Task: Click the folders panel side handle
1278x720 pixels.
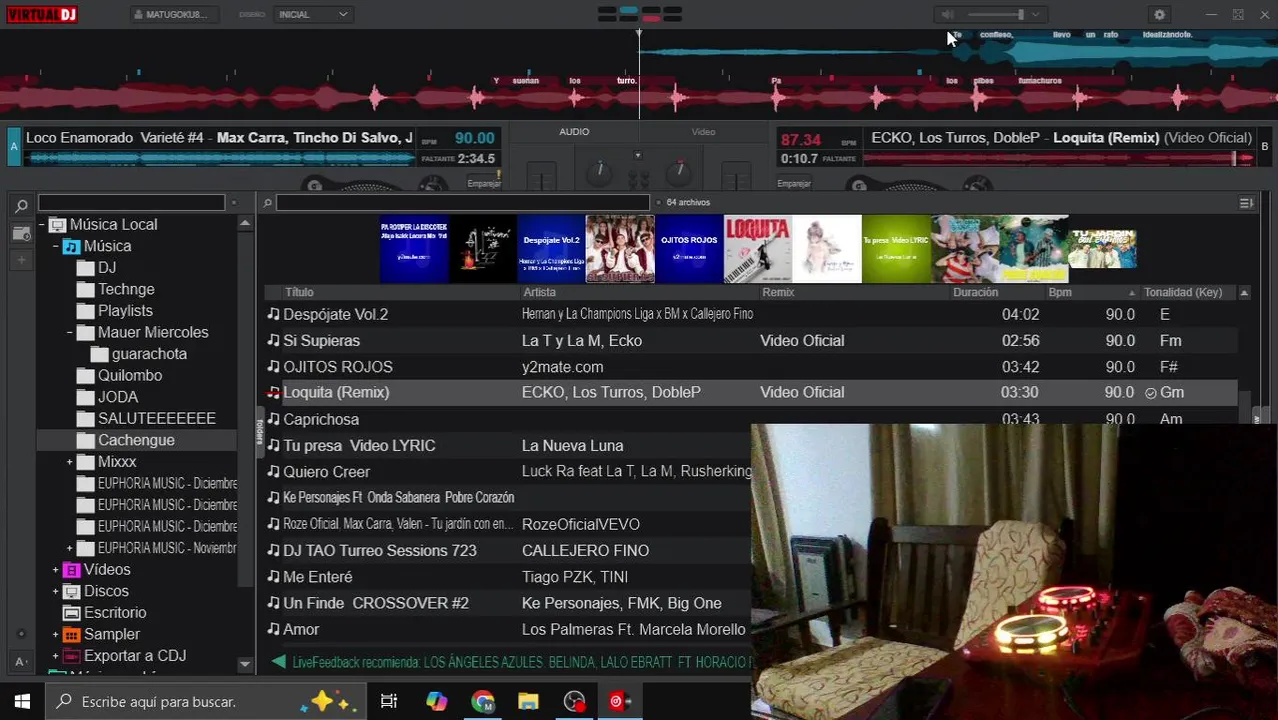Action: pyautogui.click(x=259, y=430)
